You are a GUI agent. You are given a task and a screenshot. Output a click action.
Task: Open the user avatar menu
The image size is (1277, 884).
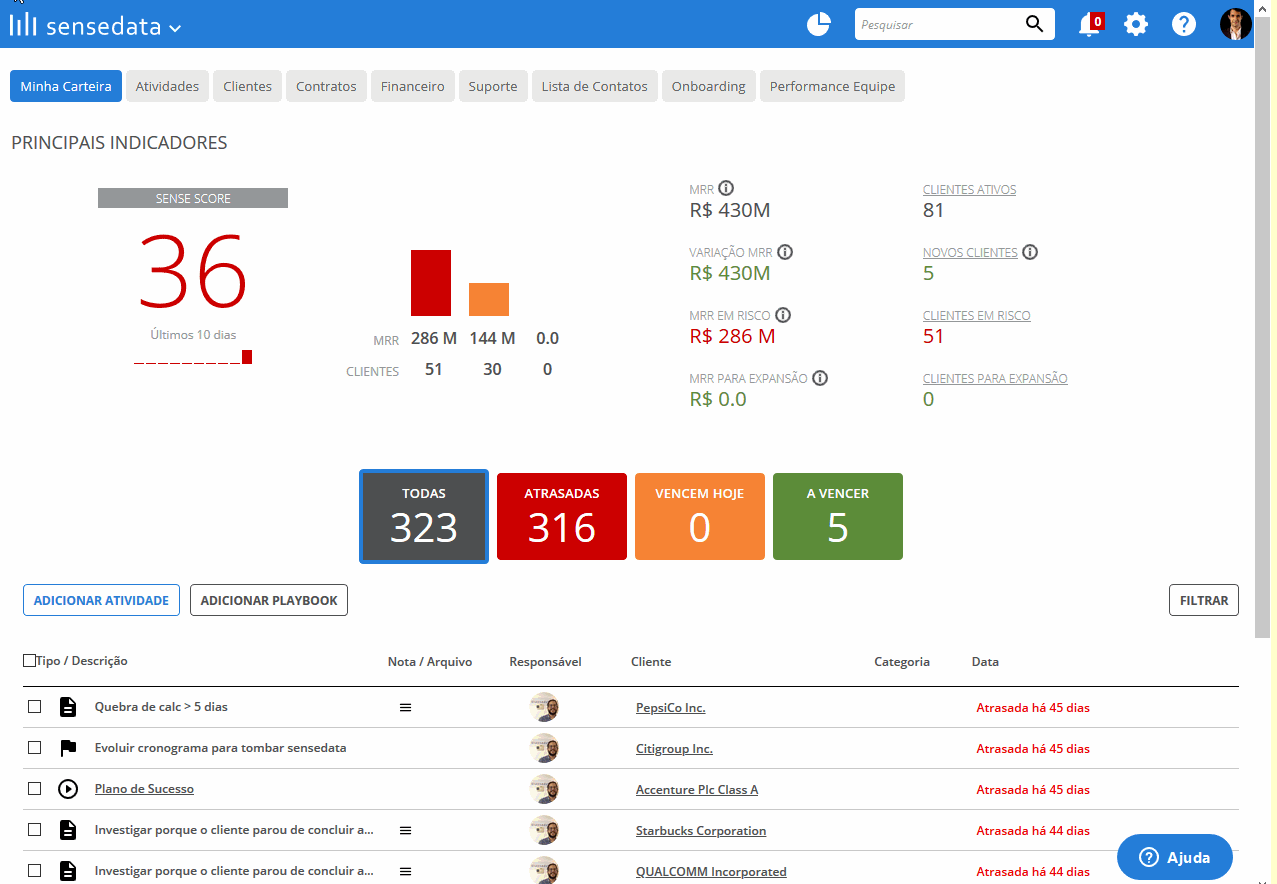(1236, 24)
